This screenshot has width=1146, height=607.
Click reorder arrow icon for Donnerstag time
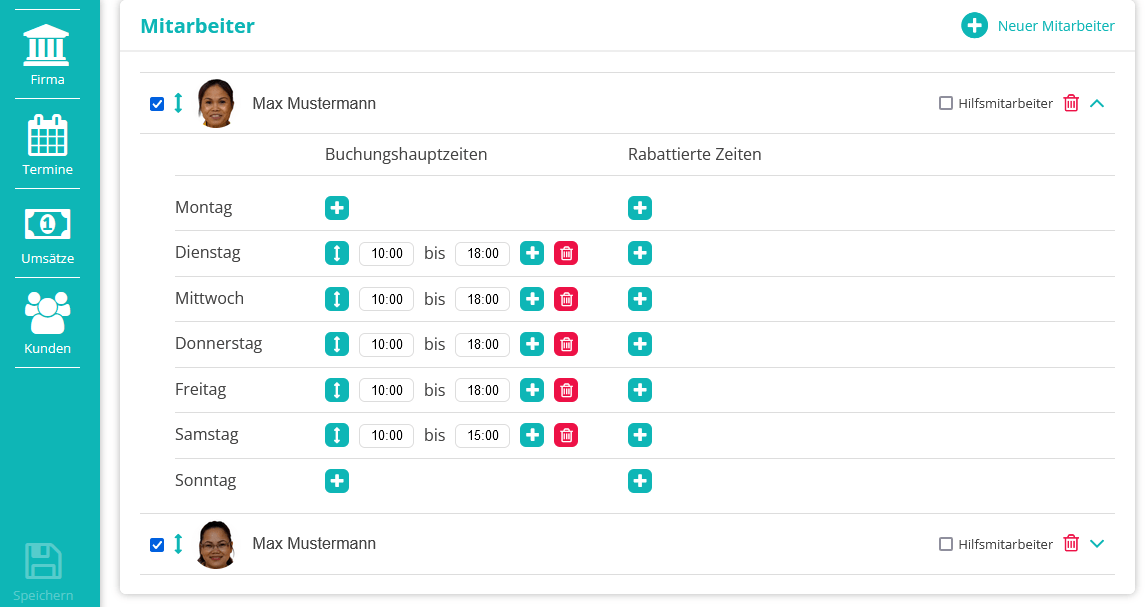337,344
